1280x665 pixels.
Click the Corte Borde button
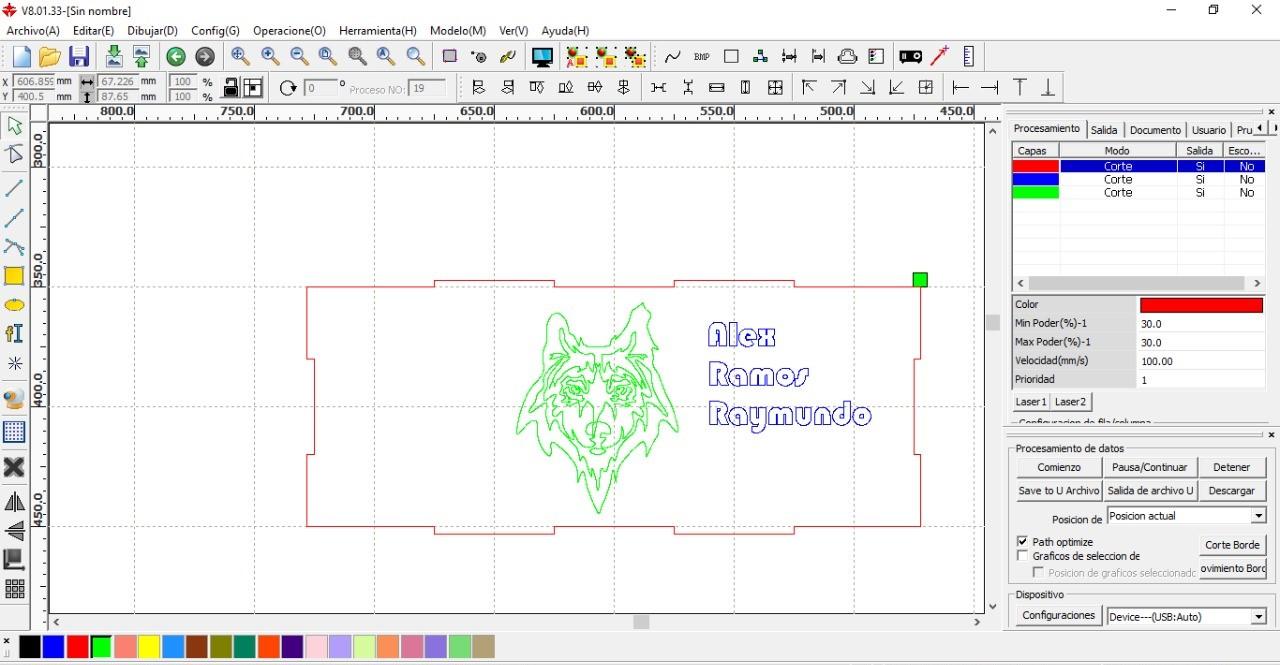click(1233, 545)
